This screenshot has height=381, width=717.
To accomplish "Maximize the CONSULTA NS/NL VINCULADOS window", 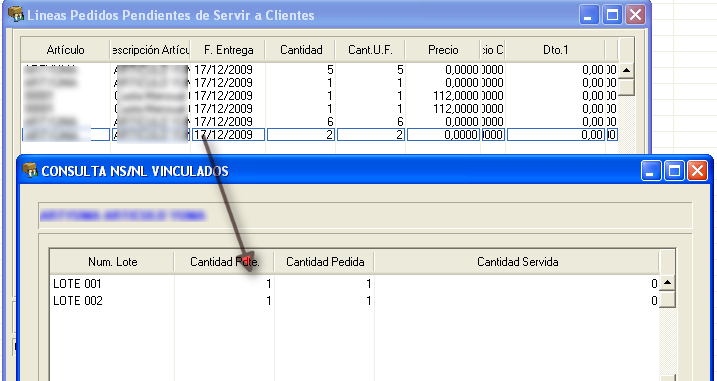I will tap(674, 171).
